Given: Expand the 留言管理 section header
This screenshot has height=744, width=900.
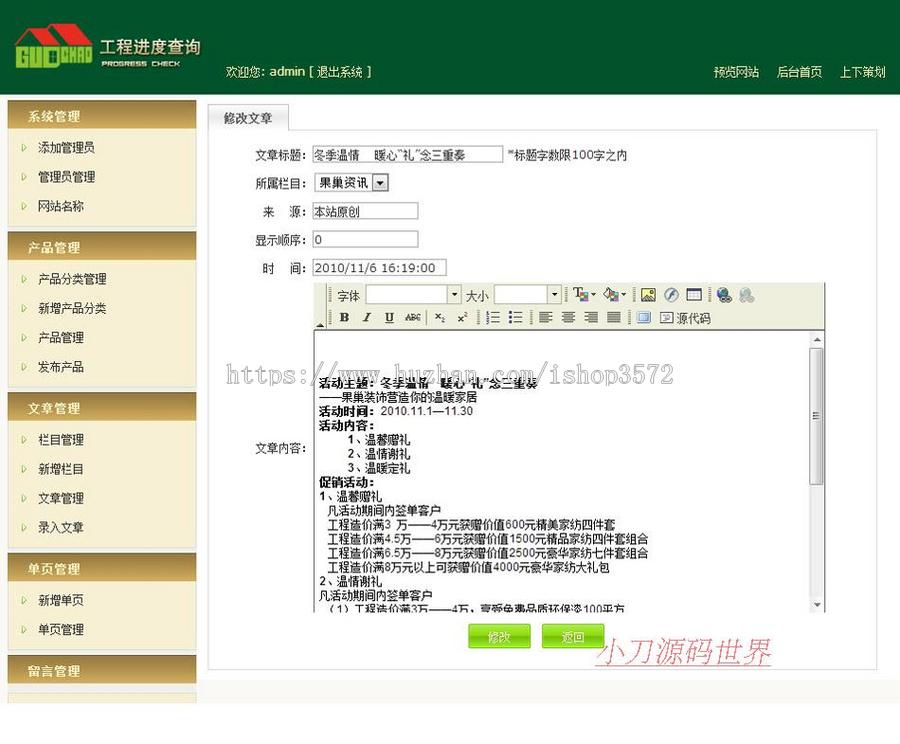Looking at the screenshot, I should coord(102,670).
